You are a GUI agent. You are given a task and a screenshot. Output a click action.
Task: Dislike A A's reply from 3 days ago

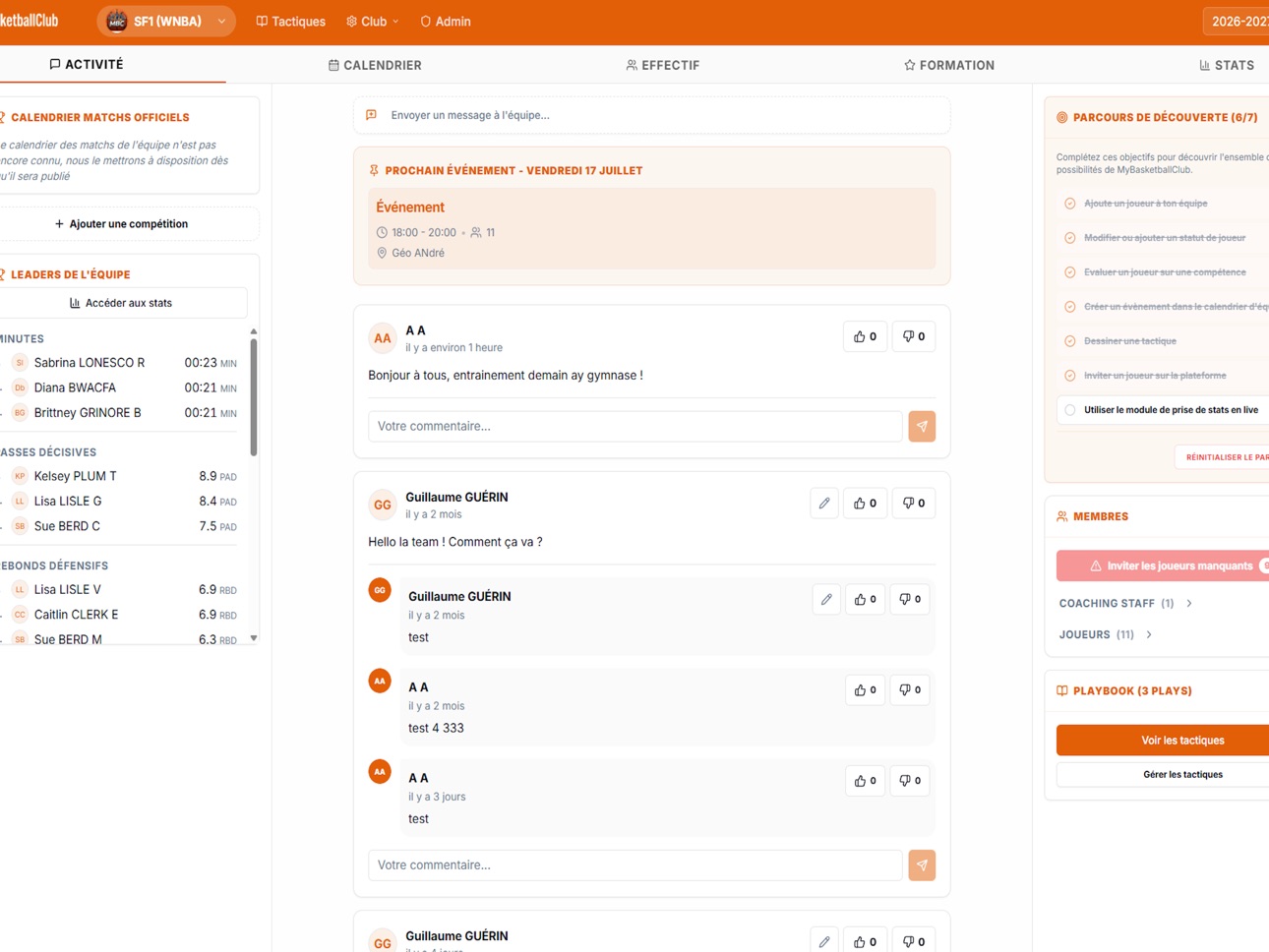[910, 781]
